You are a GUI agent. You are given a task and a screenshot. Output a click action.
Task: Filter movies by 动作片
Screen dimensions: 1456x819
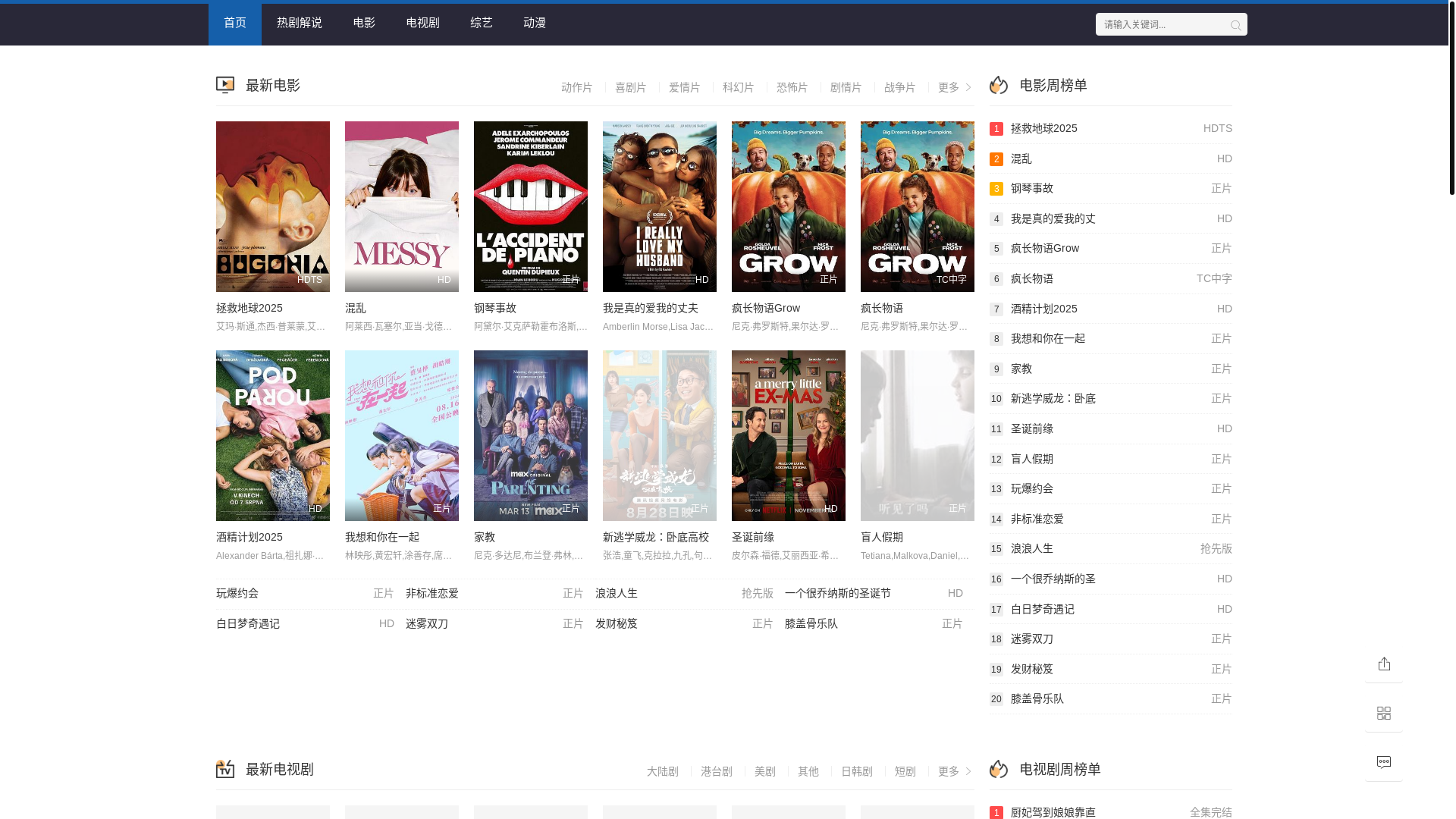576,88
